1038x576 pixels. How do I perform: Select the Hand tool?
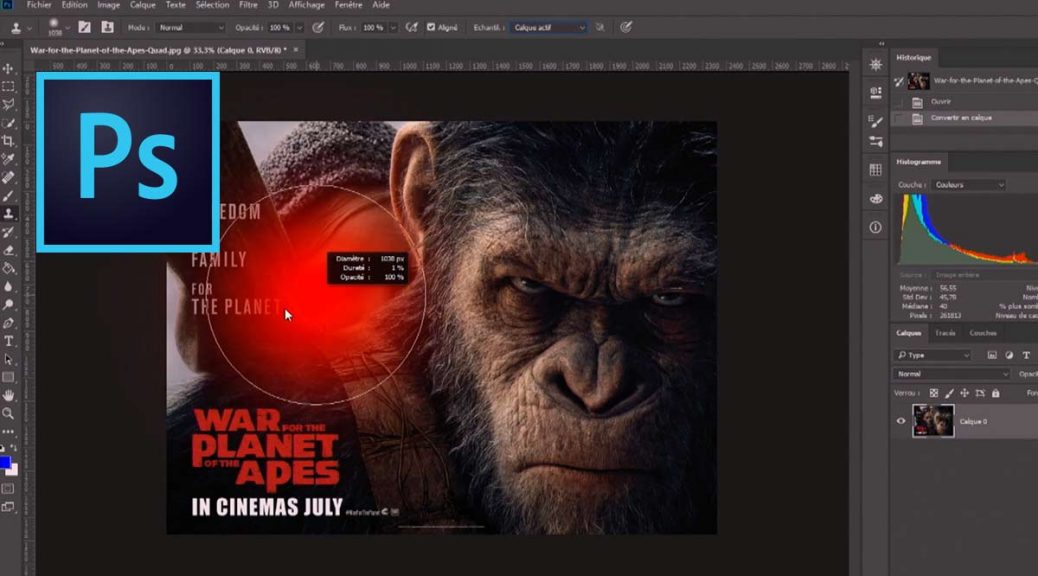pyautogui.click(x=8, y=395)
